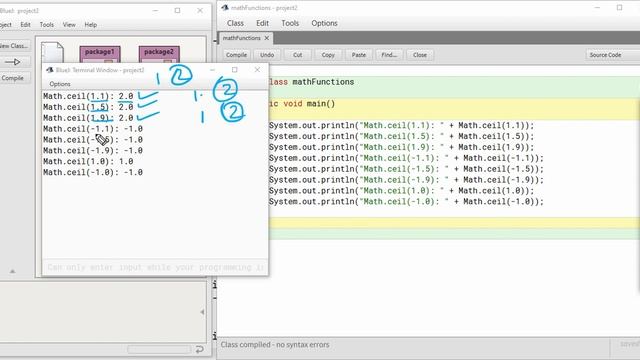Open the Class menu in the editor

coord(235,23)
